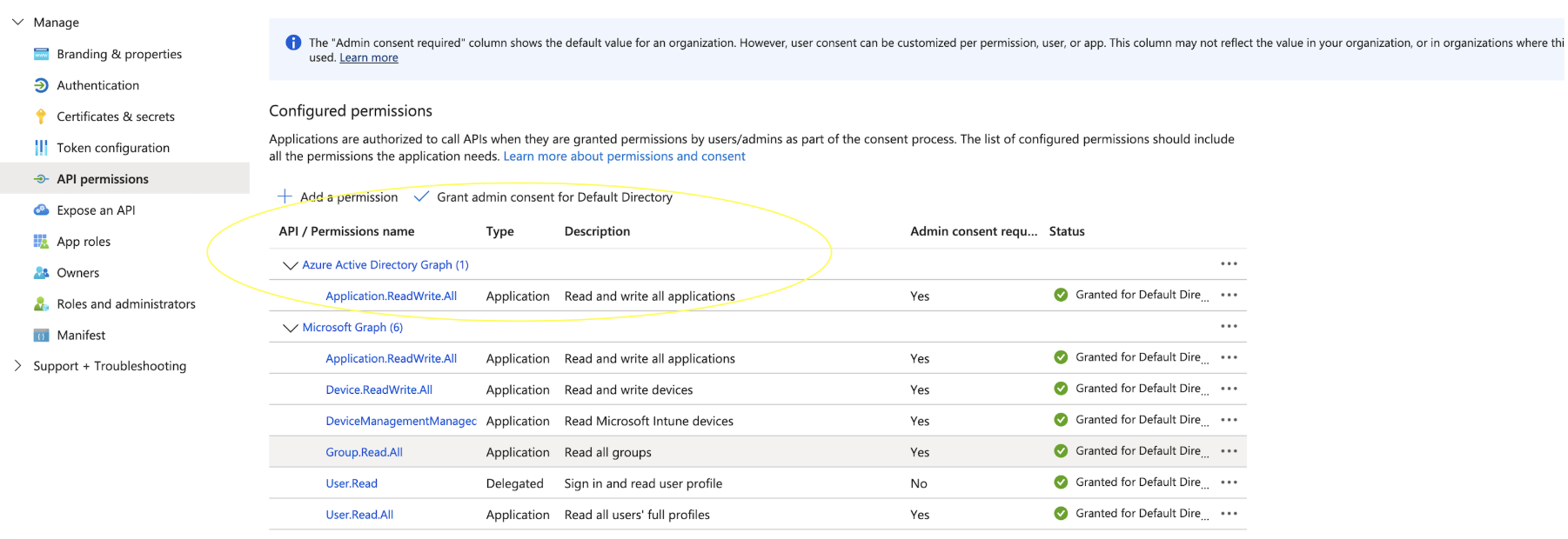Screen dimensions: 1568x539
Task: Open ellipsis menu for DeviceManagementManagec row
Action: [1229, 420]
